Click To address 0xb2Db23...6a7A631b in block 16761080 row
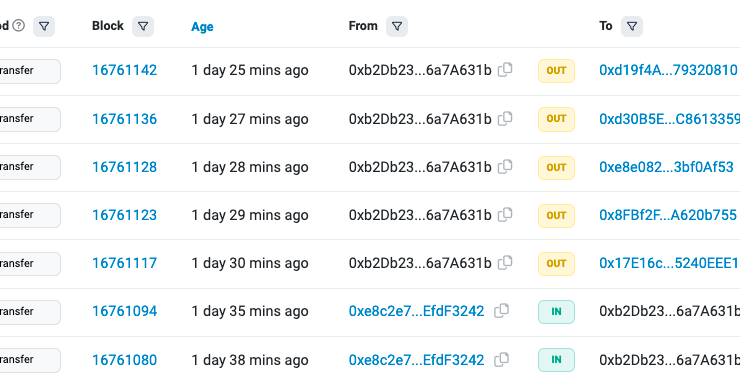This screenshot has width=740, height=380. coord(670,360)
